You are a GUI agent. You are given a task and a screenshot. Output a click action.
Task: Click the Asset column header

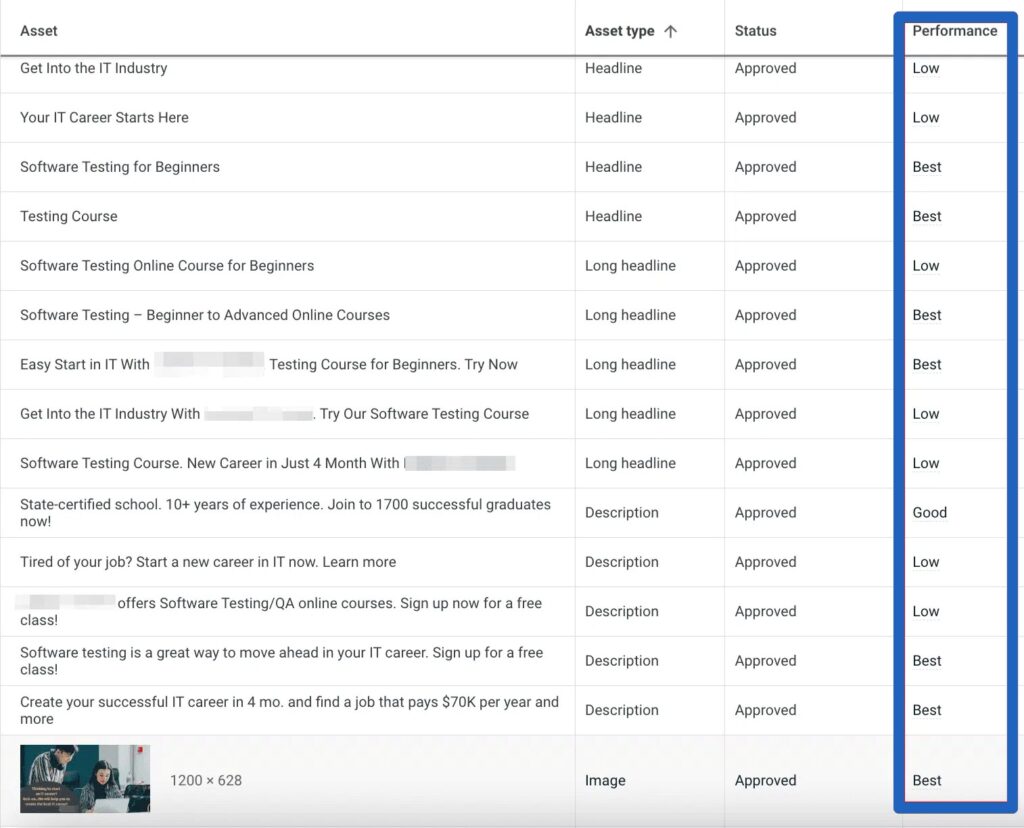tap(39, 31)
